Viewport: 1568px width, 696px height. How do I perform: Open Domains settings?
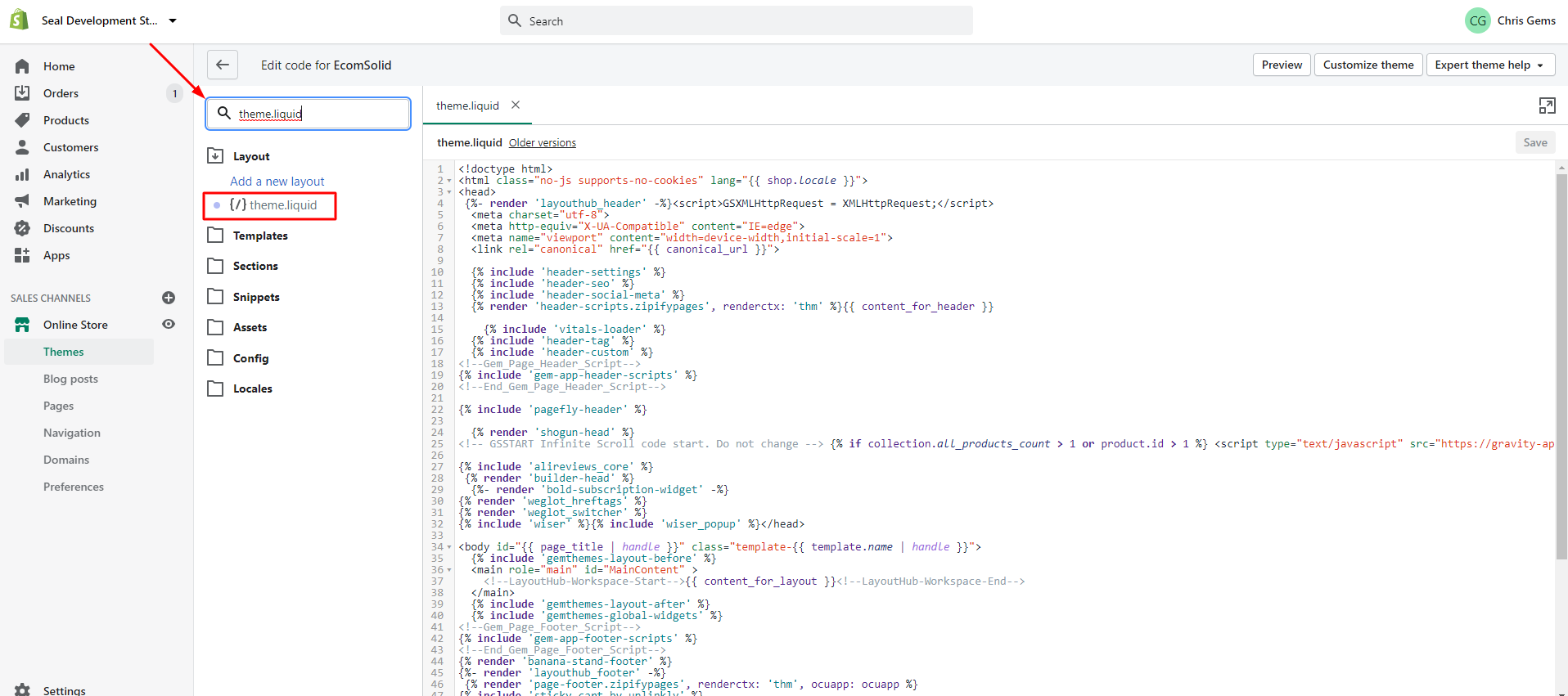[66, 460]
